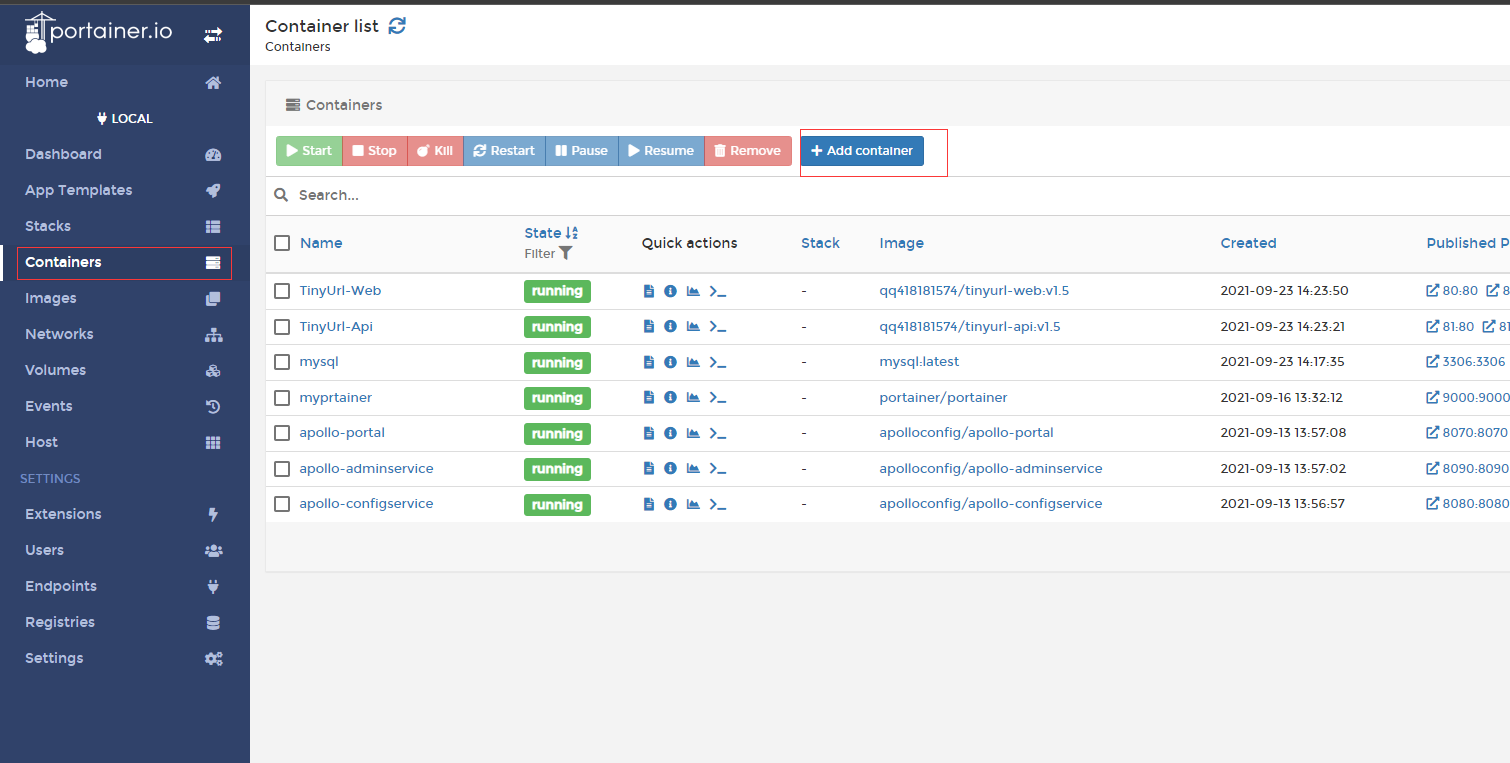
Task: Check the TinyUrl-Api container checkbox
Action: [282, 327]
